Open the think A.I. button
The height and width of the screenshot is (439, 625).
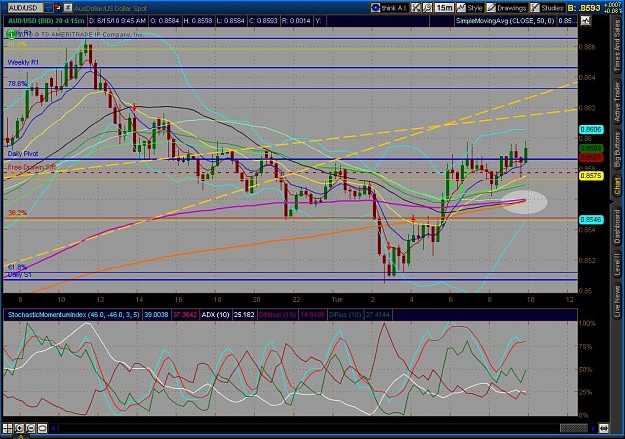[389, 8]
